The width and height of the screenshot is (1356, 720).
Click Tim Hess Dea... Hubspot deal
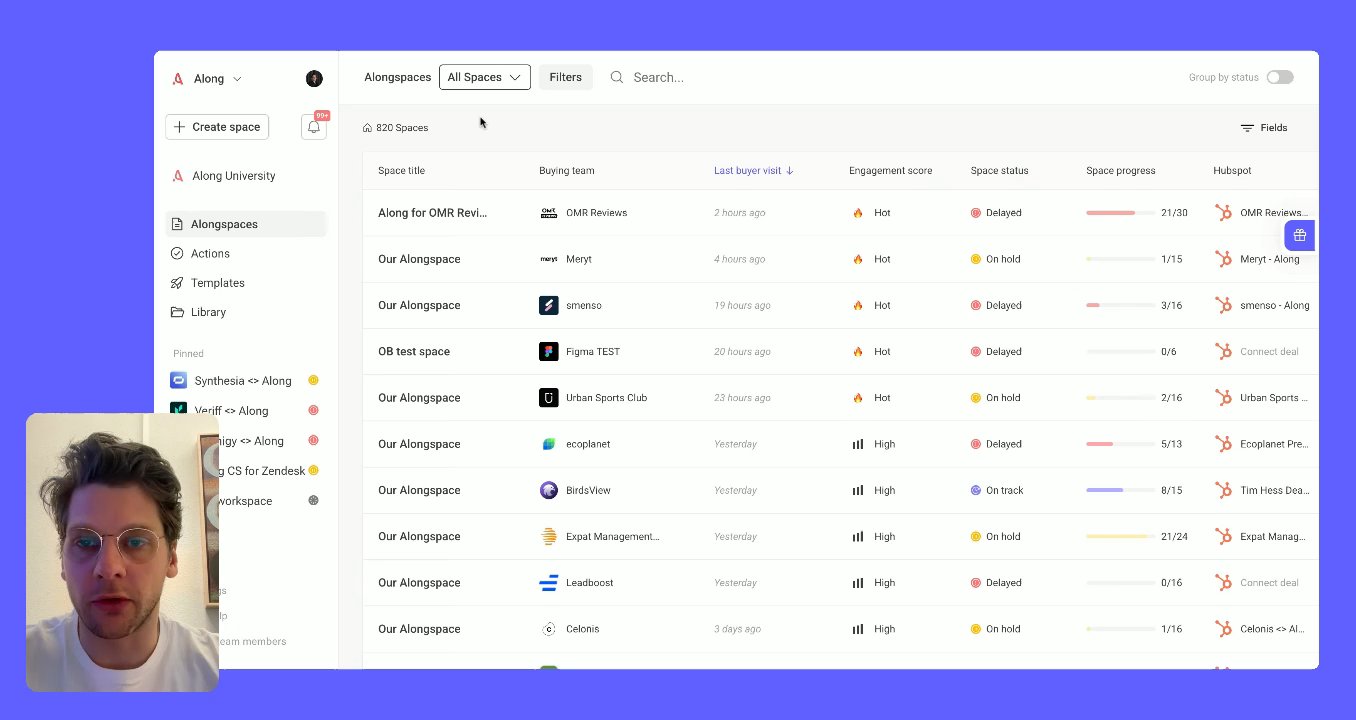(1274, 490)
